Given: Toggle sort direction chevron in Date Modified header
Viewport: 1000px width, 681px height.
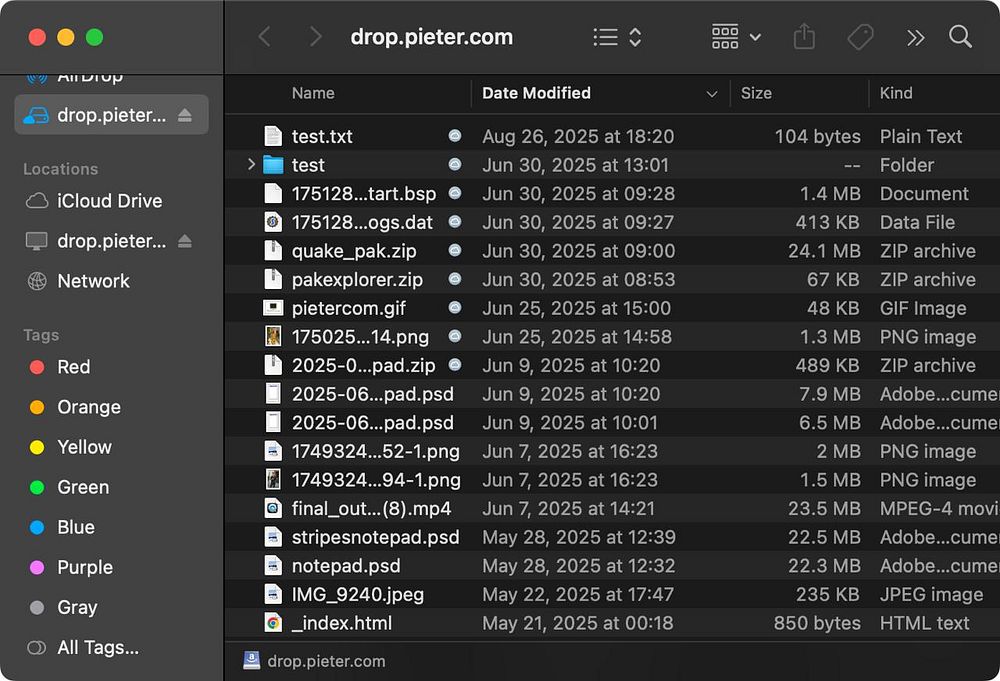Looking at the screenshot, I should tap(712, 94).
